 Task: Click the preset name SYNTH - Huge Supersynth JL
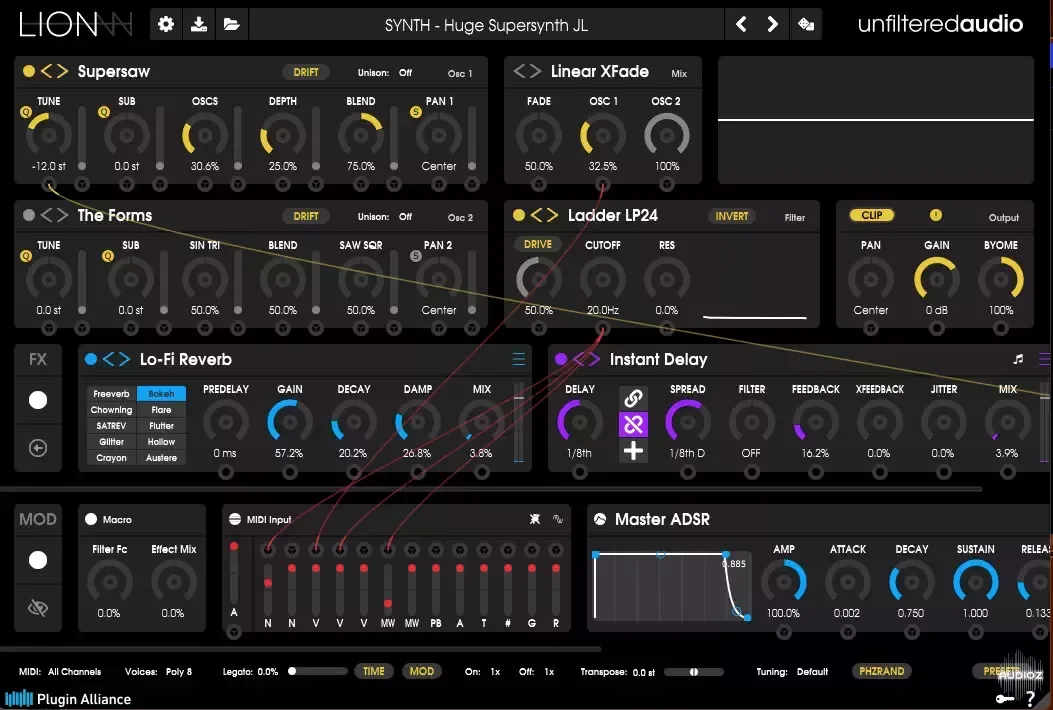[486, 26]
